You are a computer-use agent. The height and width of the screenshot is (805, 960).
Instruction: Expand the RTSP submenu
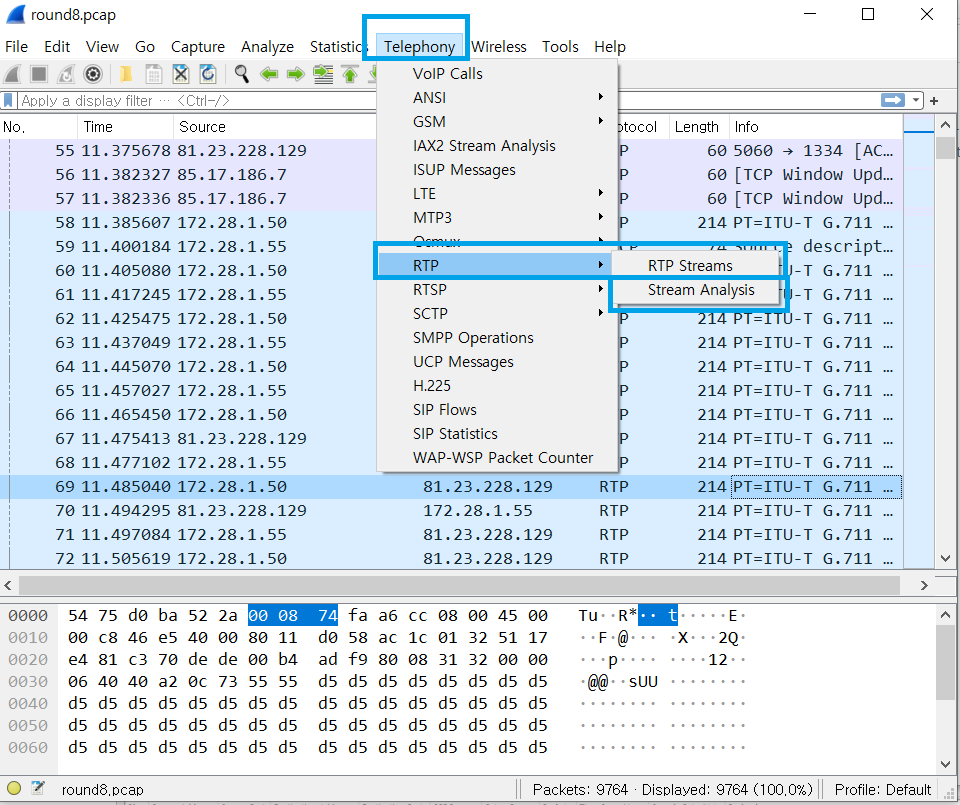click(497, 290)
